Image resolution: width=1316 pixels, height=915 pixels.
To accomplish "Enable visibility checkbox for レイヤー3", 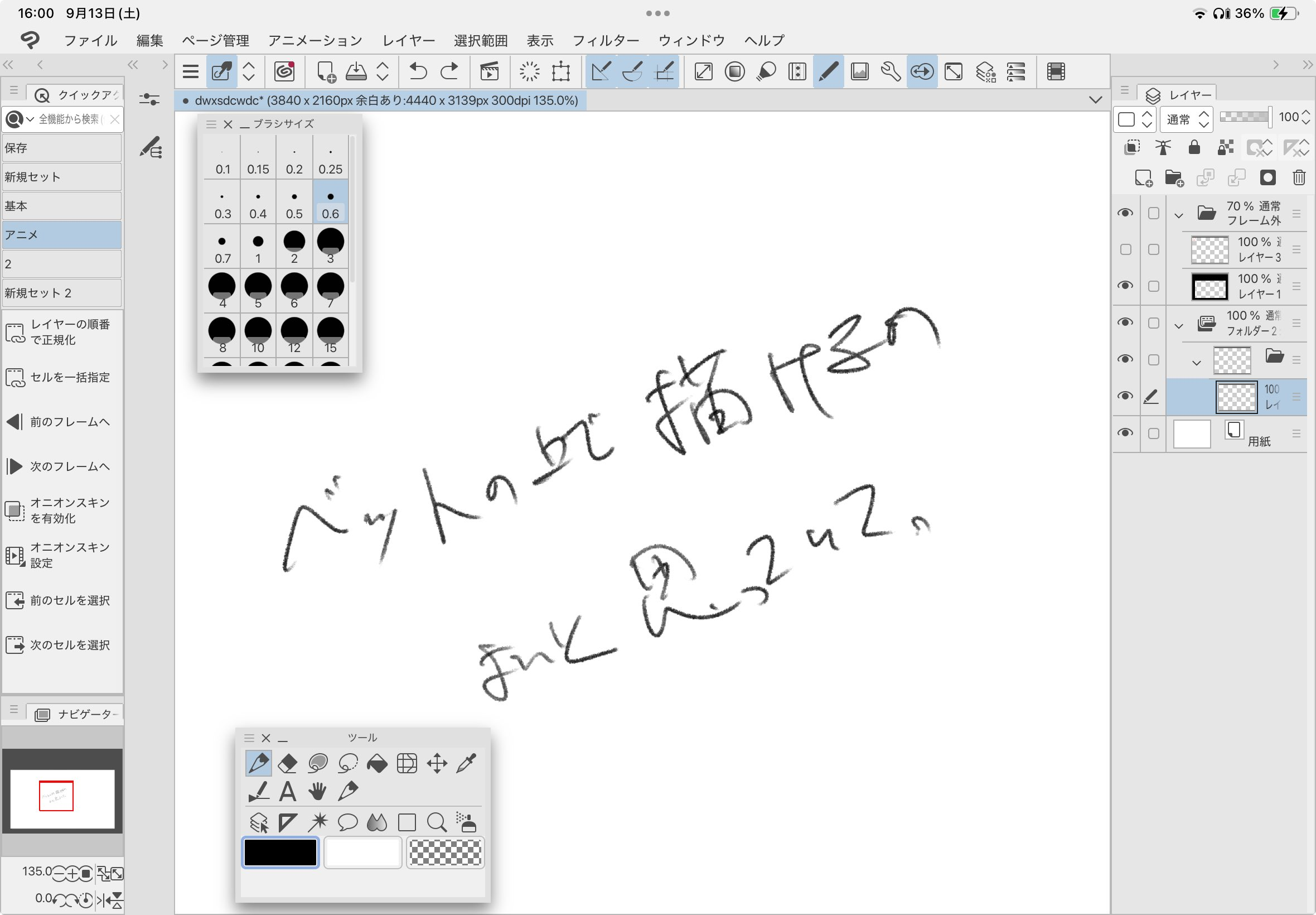I will [1125, 249].
